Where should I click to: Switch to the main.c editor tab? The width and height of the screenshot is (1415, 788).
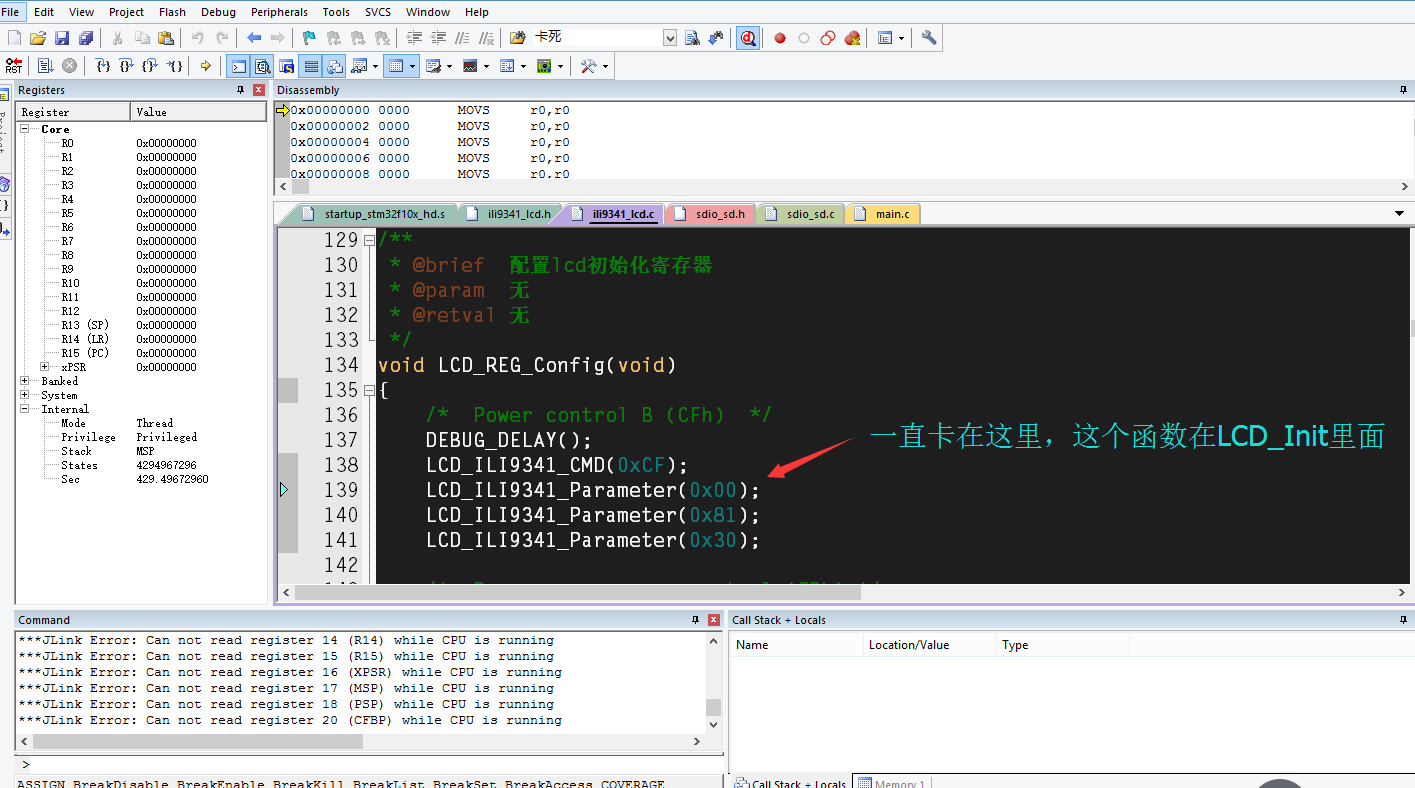pyautogui.click(x=891, y=214)
